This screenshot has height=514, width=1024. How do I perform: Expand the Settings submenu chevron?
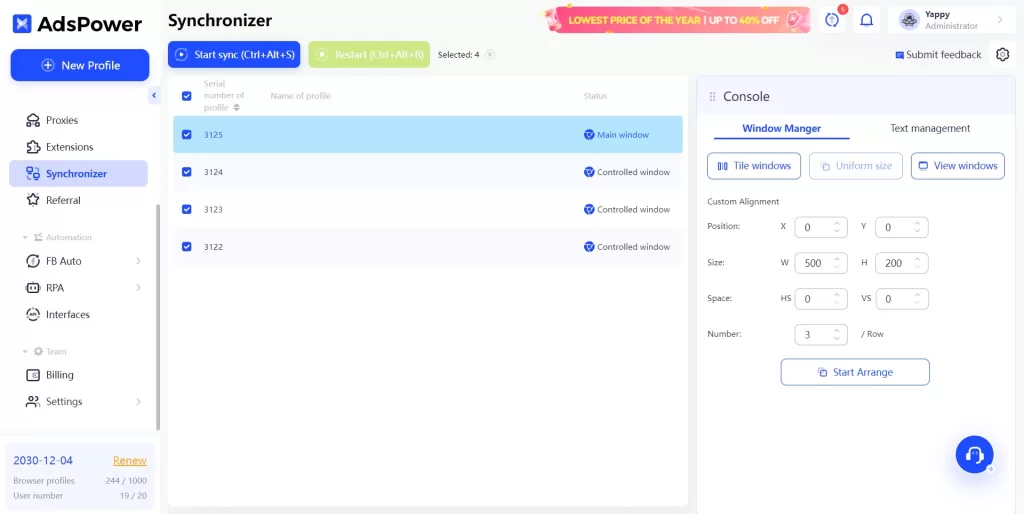pyautogui.click(x=138, y=402)
